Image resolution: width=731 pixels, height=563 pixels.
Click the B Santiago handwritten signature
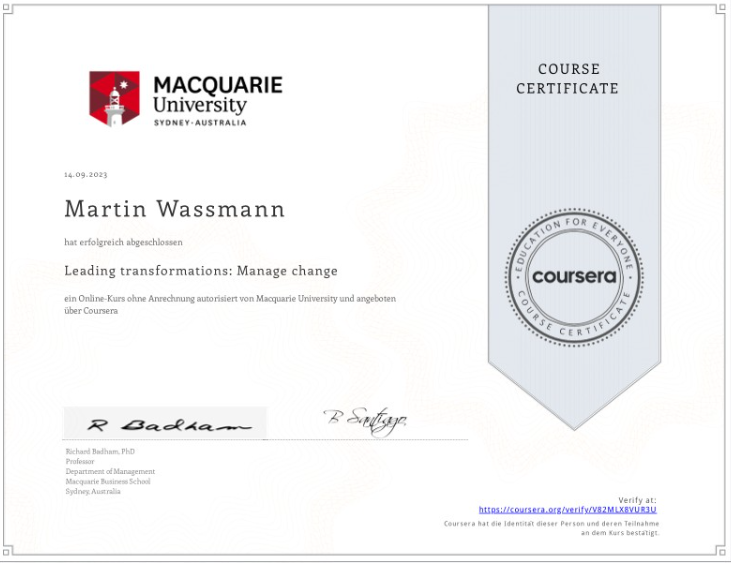tap(365, 419)
